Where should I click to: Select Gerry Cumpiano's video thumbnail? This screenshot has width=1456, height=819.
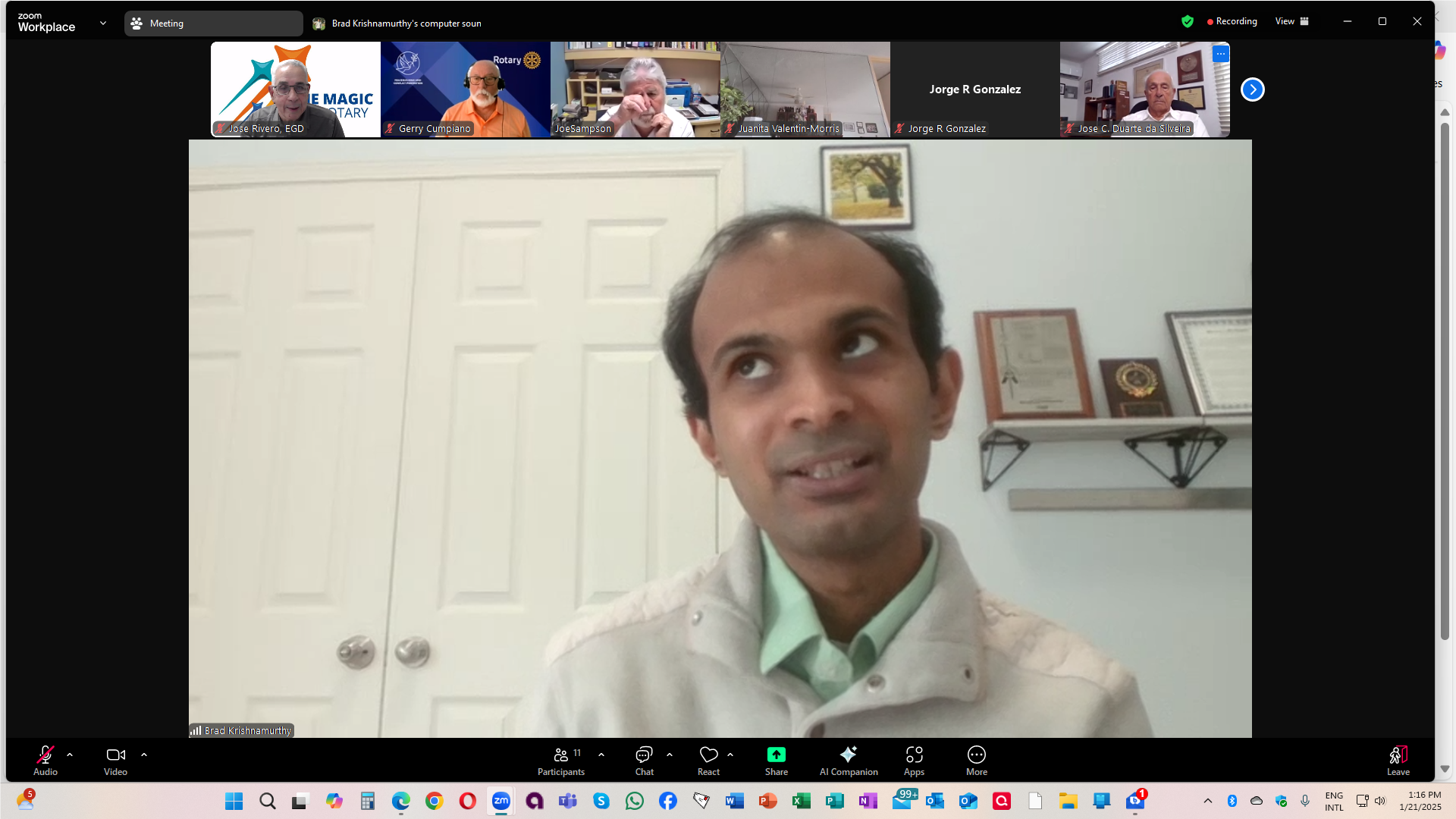pyautogui.click(x=465, y=89)
